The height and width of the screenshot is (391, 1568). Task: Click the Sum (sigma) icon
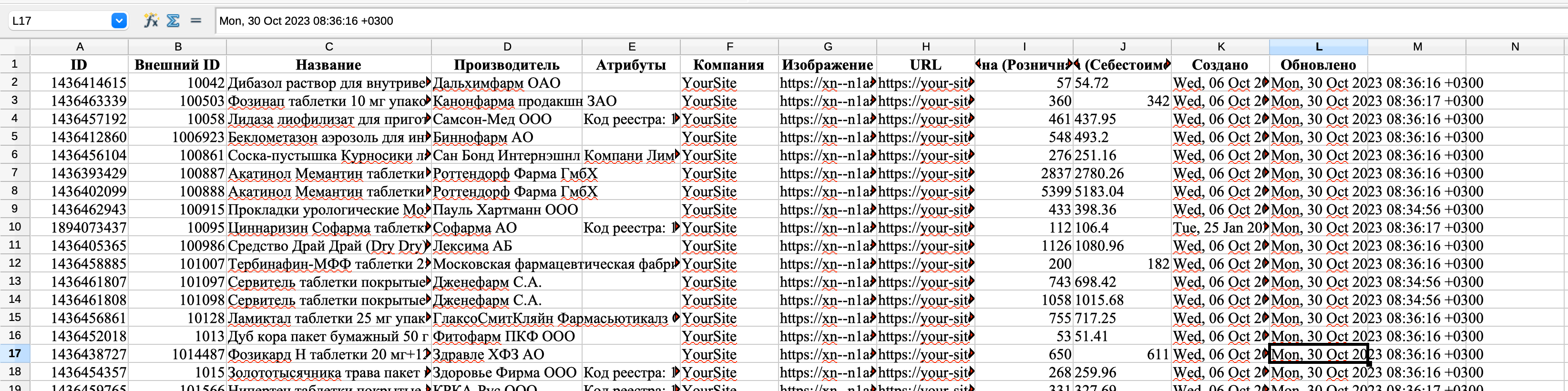pyautogui.click(x=173, y=20)
